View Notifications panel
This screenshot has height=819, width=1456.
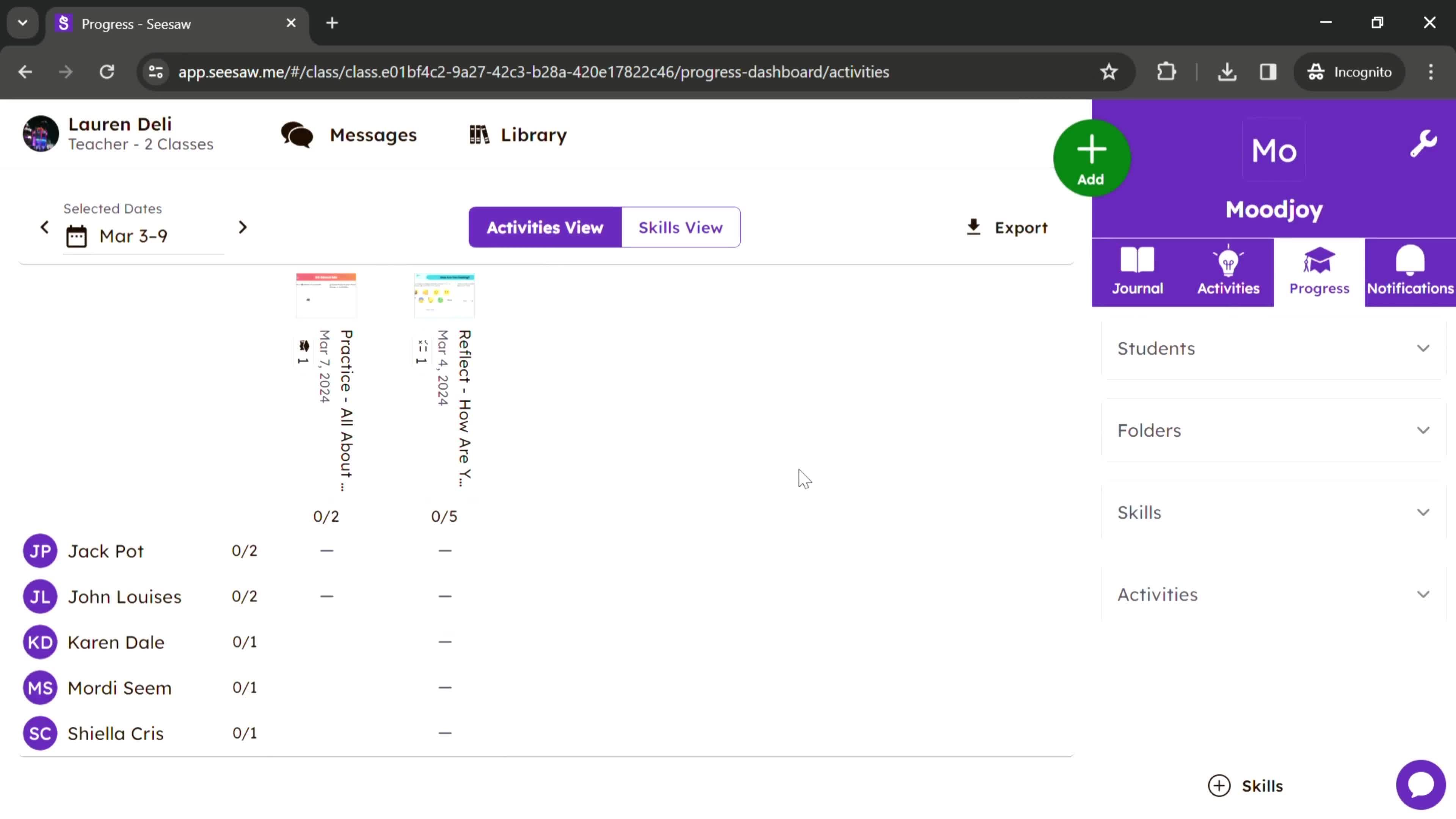click(x=1411, y=270)
